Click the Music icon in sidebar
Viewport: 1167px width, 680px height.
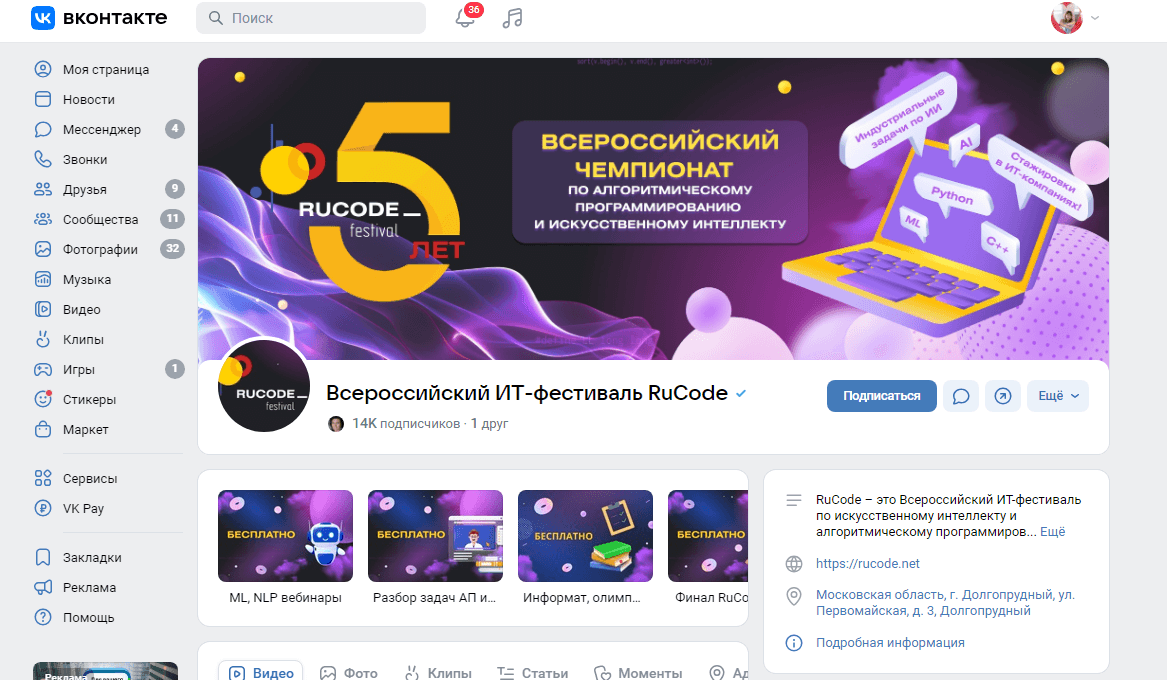[x=43, y=279]
